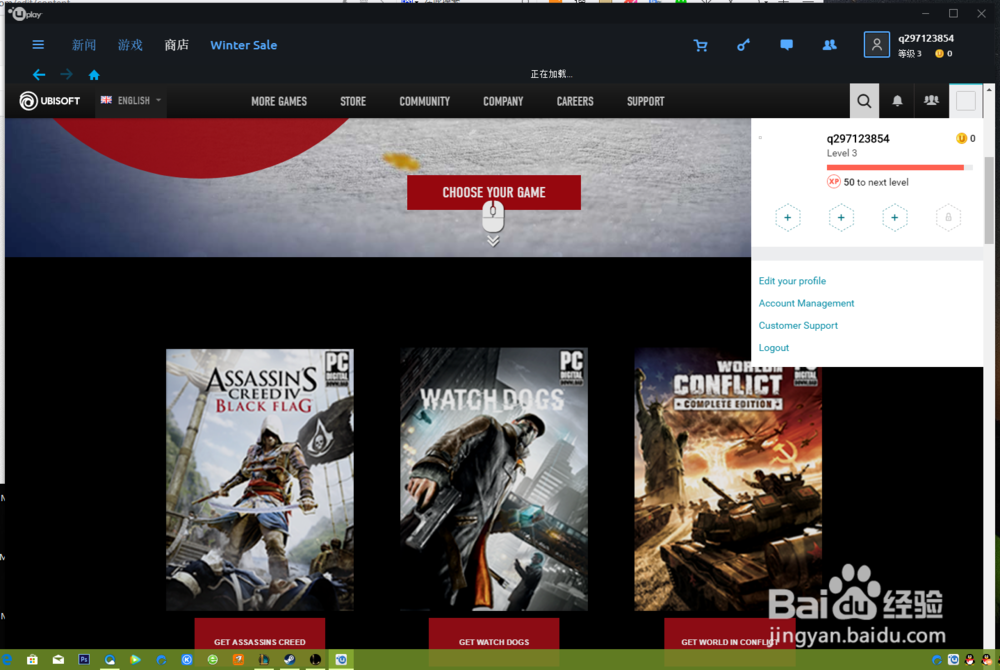Viewport: 1000px width, 670px height.
Task: Click the first plus badge hexagon
Action: [x=788, y=218]
